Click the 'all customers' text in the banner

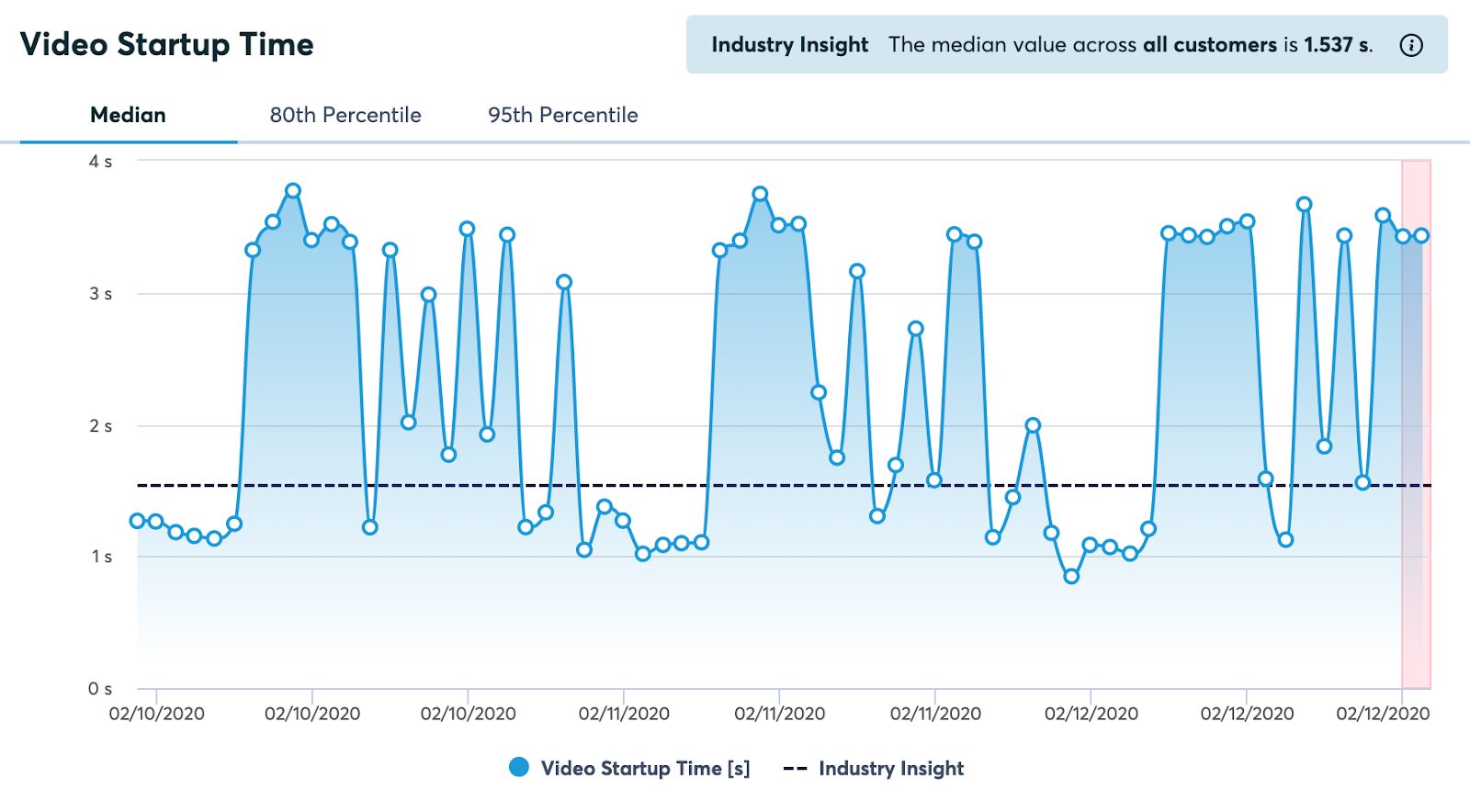pyautogui.click(x=1209, y=45)
